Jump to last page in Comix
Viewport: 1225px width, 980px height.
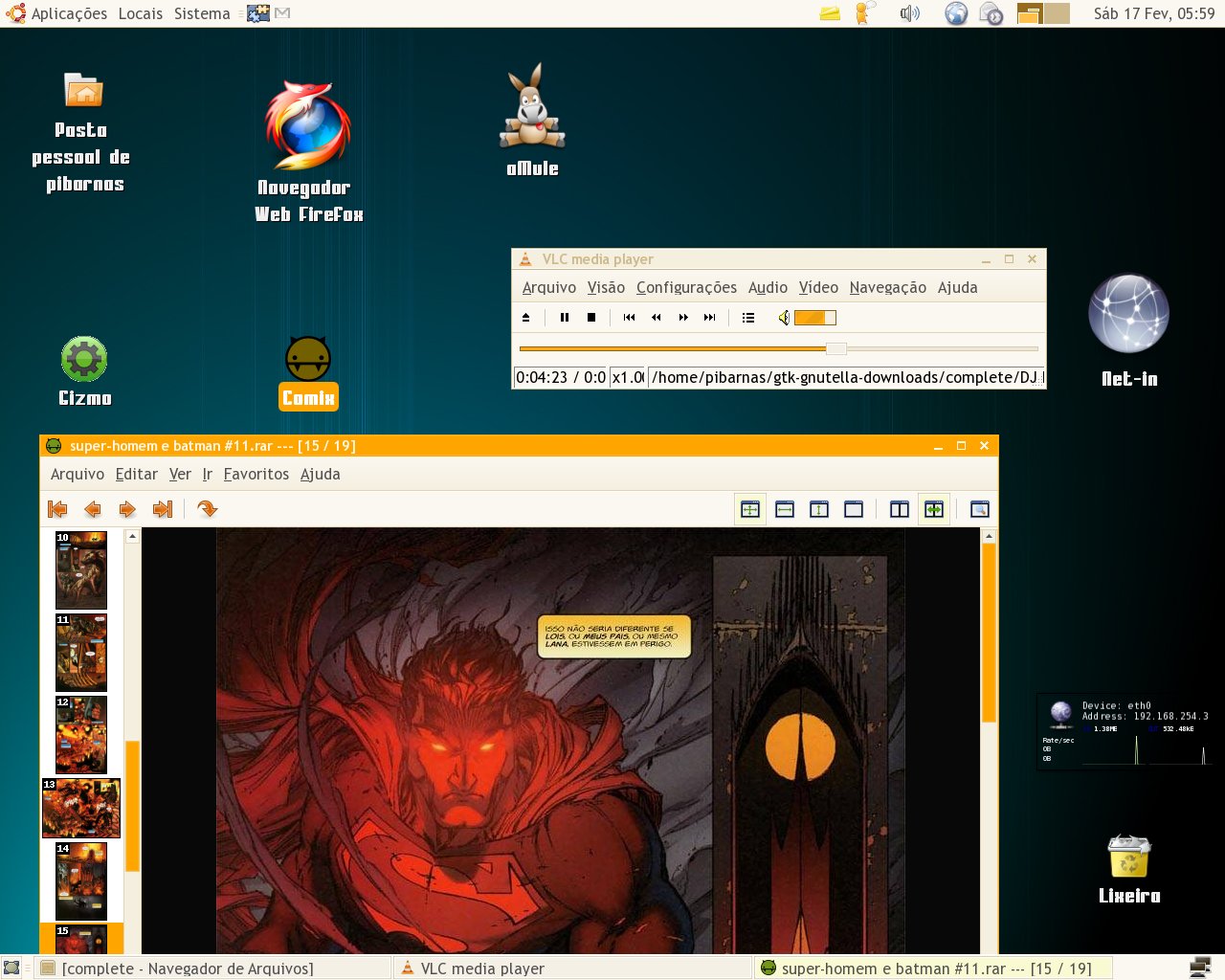point(163,509)
